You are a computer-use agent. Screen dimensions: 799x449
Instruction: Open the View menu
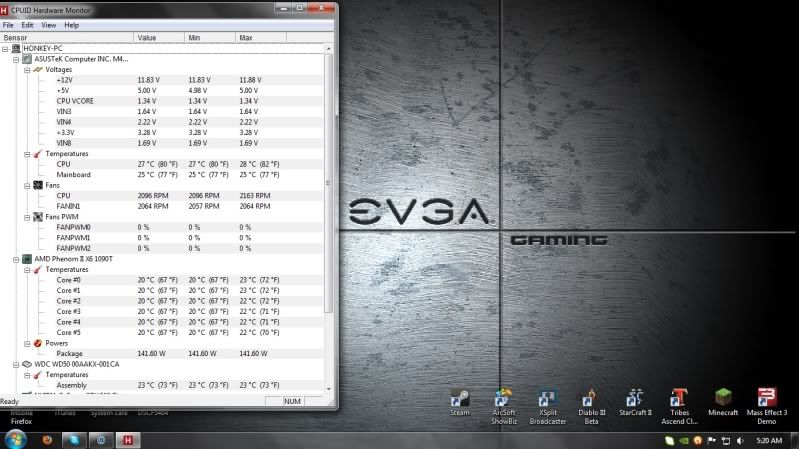point(48,25)
